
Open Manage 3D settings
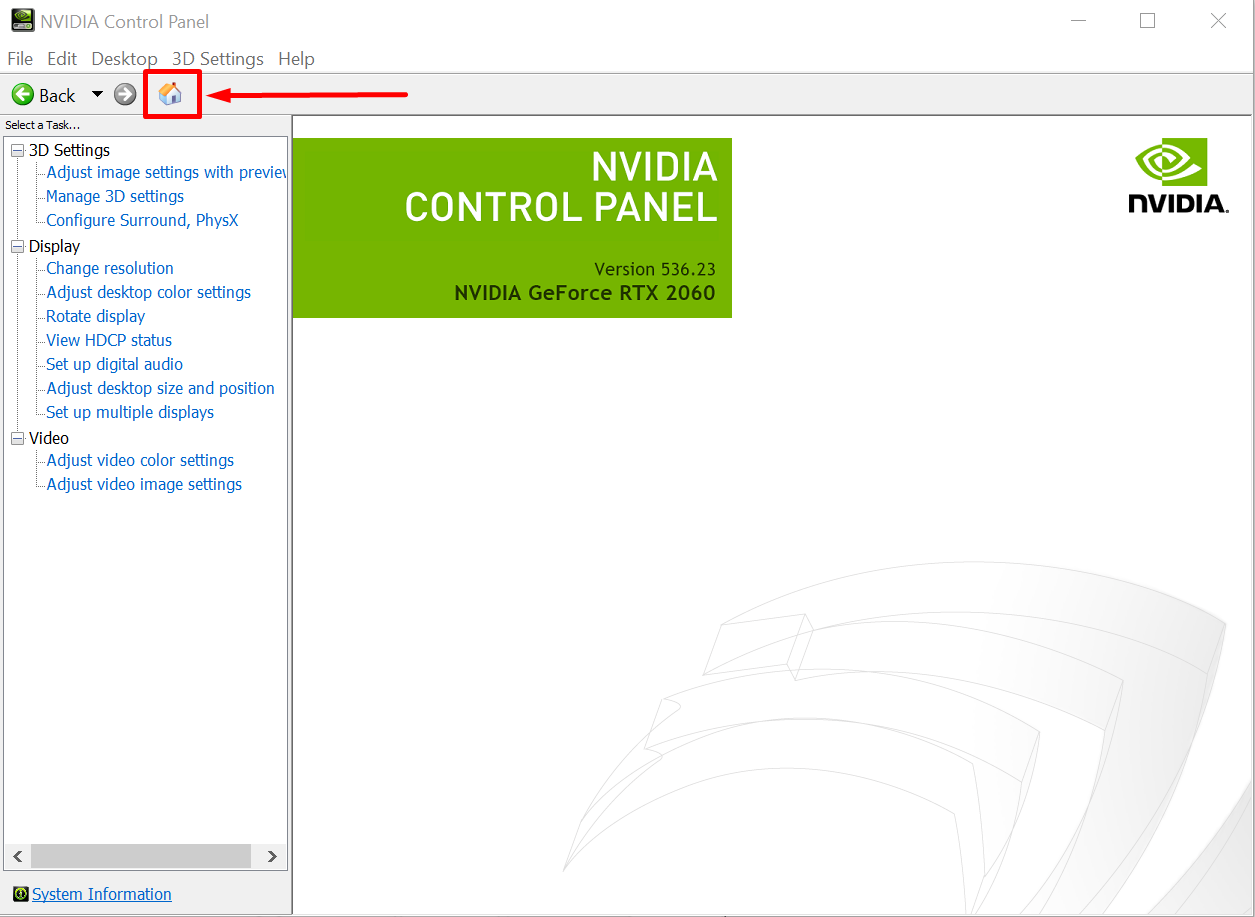(114, 196)
